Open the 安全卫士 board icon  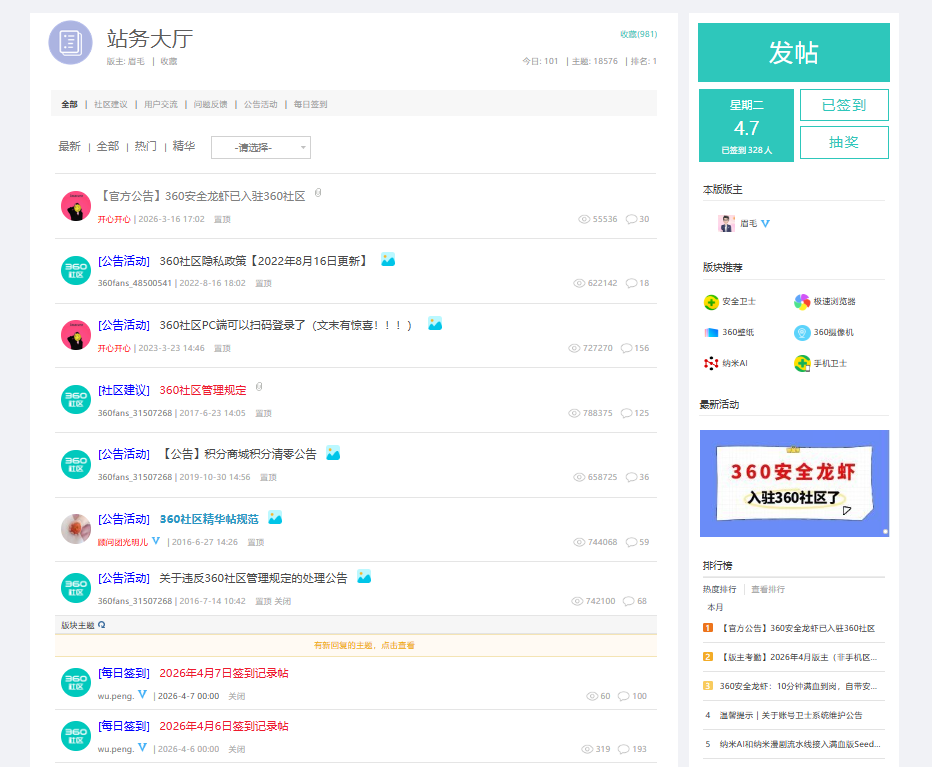pos(711,302)
